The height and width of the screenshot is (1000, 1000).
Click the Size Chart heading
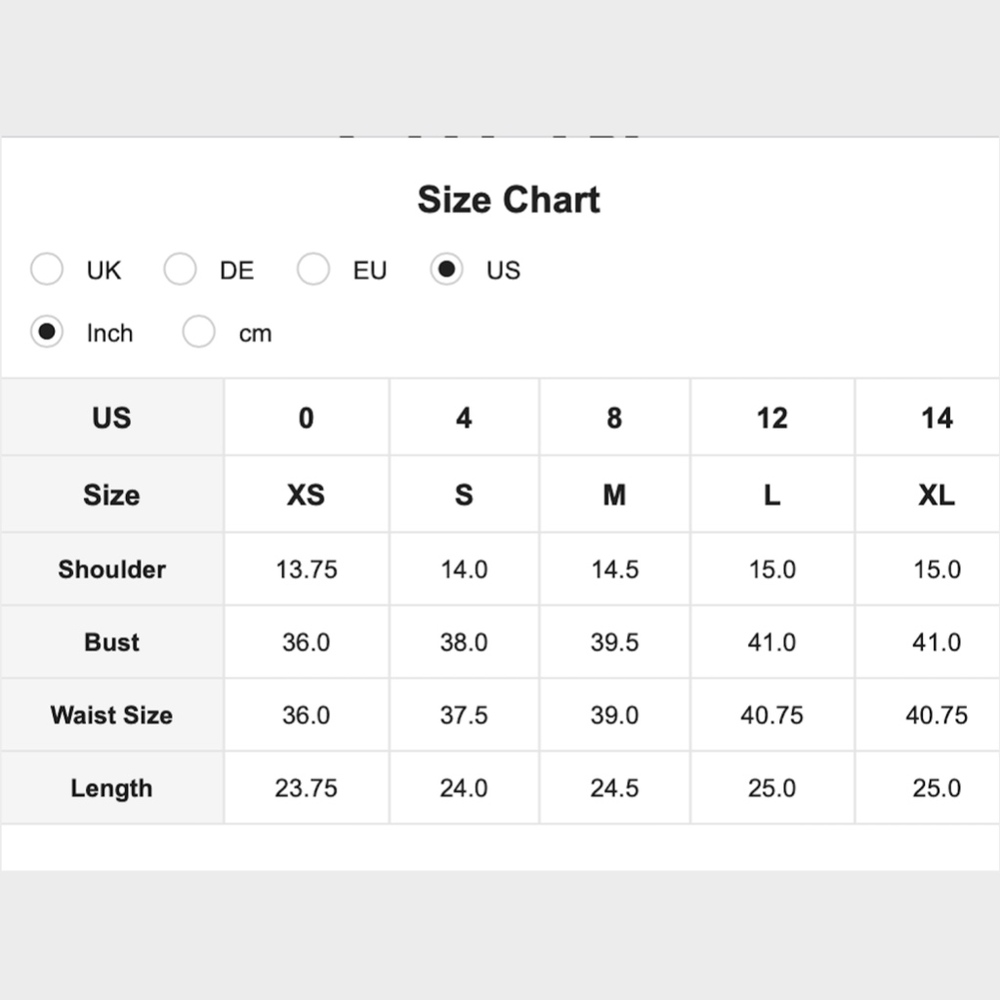508,199
